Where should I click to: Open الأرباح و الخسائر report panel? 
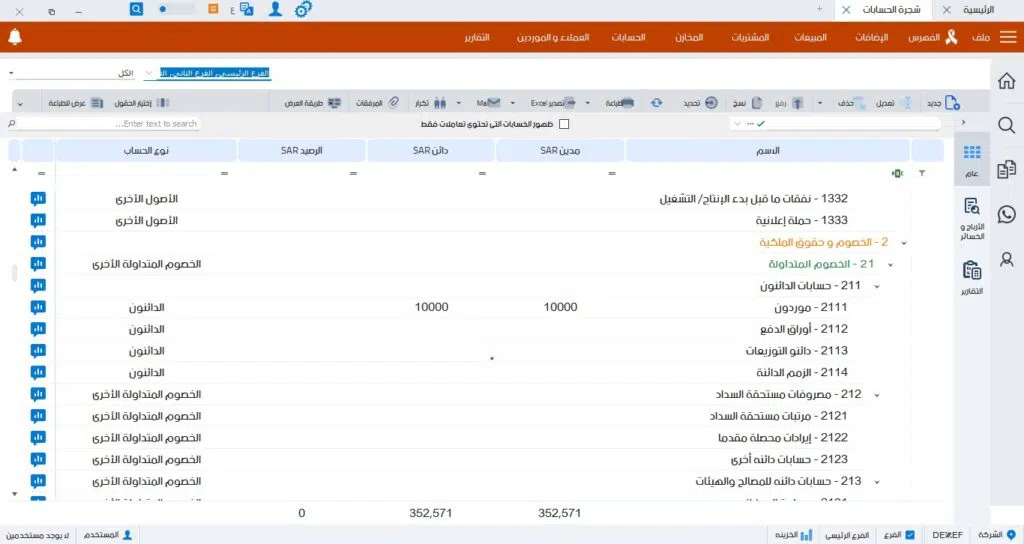pos(972,218)
